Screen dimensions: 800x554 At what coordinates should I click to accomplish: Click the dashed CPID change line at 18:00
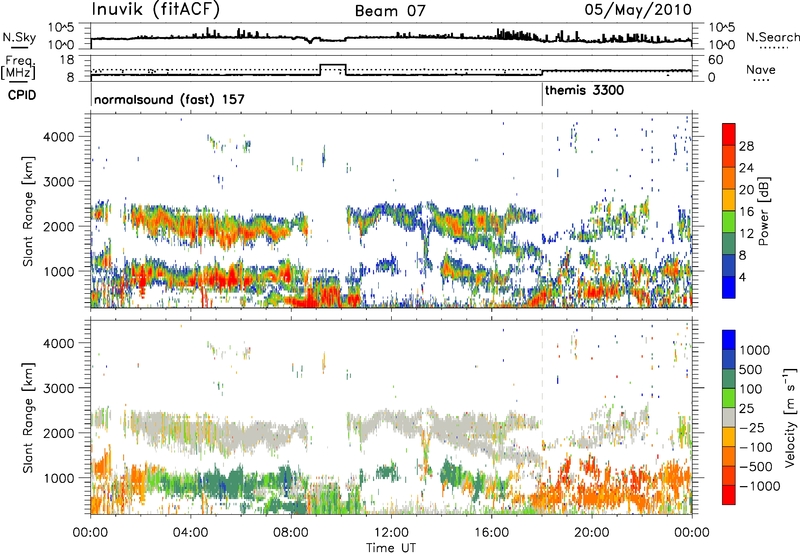pyautogui.click(x=542, y=209)
